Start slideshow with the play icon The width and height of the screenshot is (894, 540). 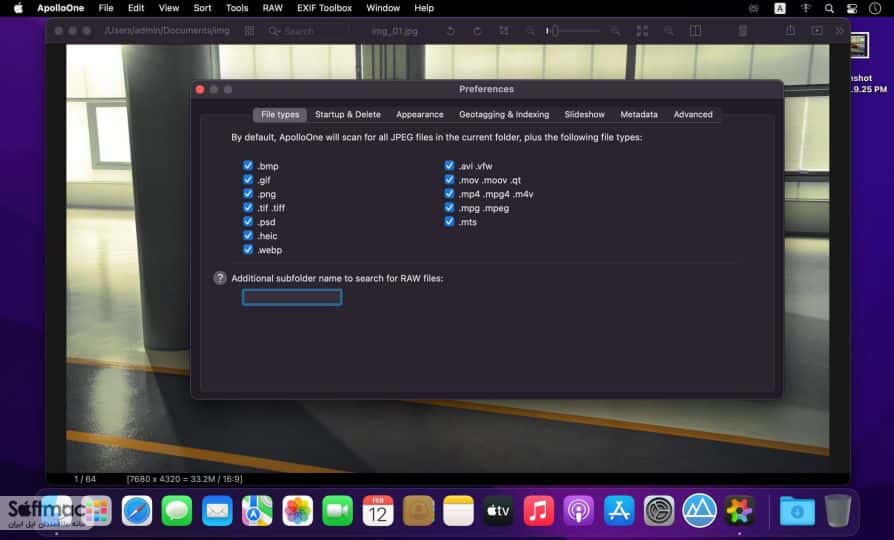tap(817, 31)
